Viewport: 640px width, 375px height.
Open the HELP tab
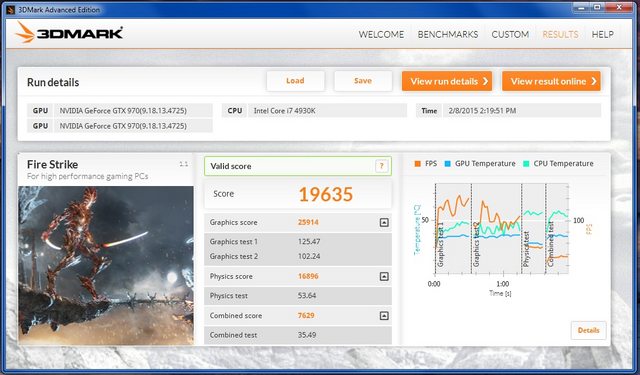tap(602, 34)
